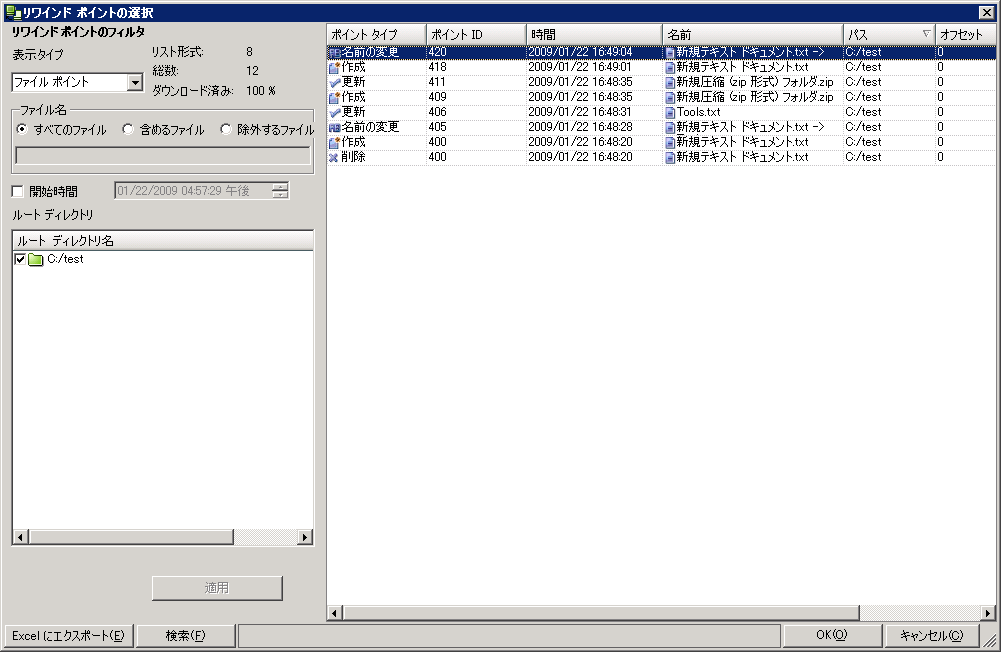Click the update checkmark icon in row 411
1001x652 pixels.
[335, 82]
